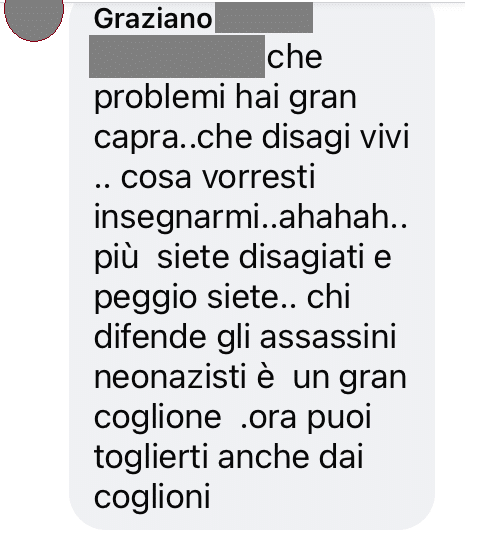Open the profile link named Graziano
The height and width of the screenshot is (536, 485).
pos(153,19)
